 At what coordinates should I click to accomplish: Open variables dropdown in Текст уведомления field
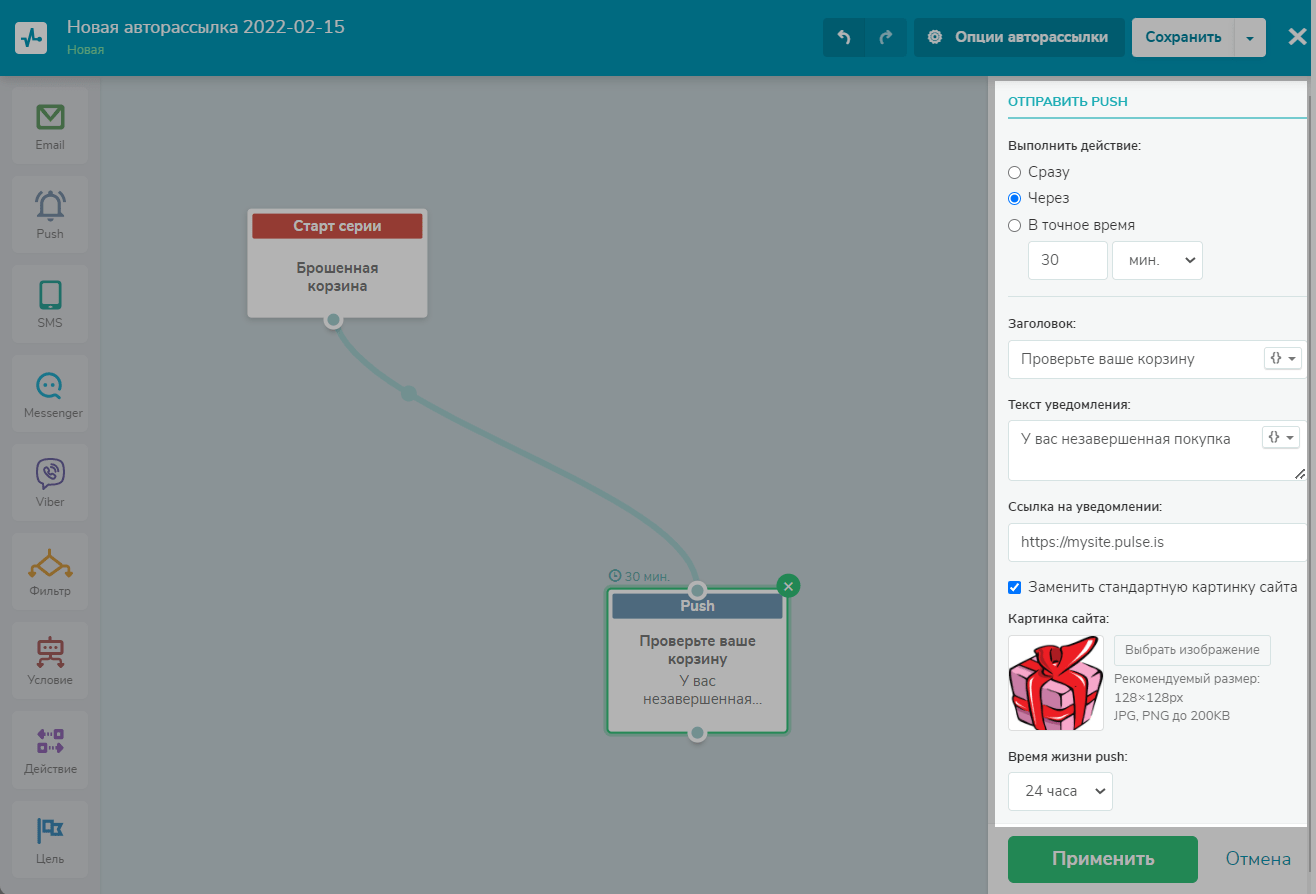(x=1283, y=437)
